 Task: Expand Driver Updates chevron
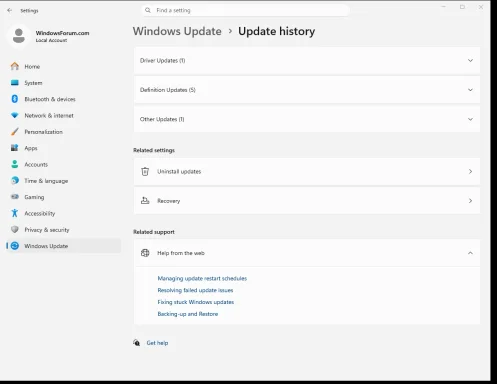pyautogui.click(x=470, y=61)
